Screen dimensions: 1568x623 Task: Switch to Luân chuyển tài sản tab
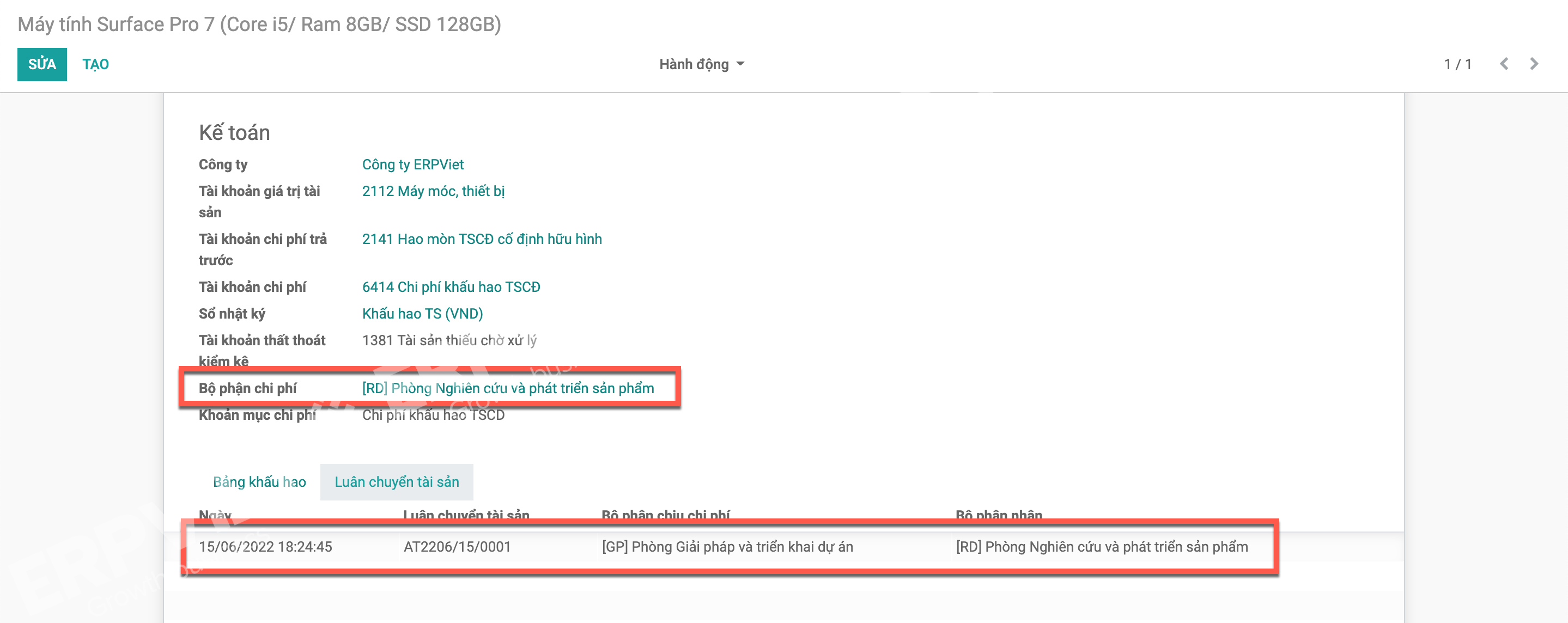(x=397, y=482)
